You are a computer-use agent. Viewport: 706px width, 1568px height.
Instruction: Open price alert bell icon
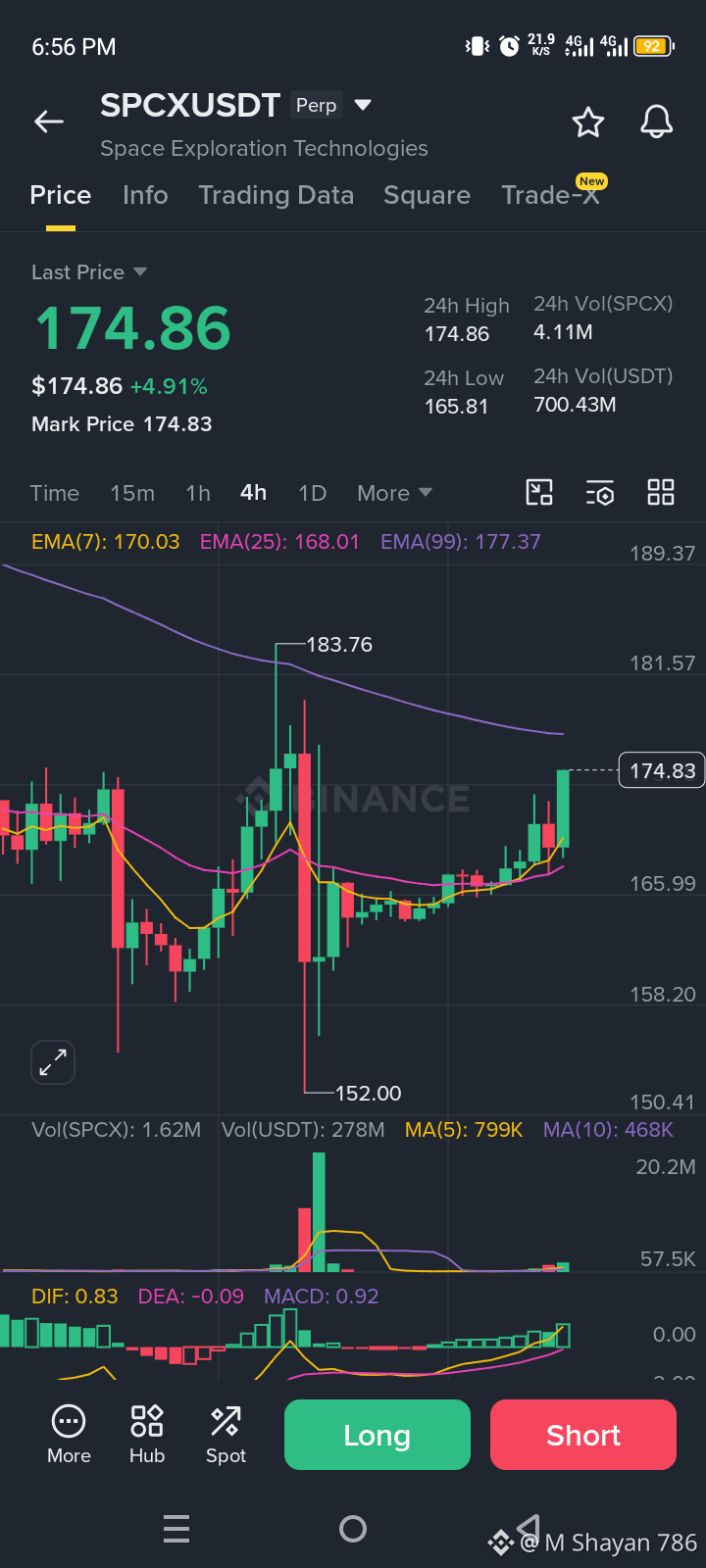[x=657, y=122]
